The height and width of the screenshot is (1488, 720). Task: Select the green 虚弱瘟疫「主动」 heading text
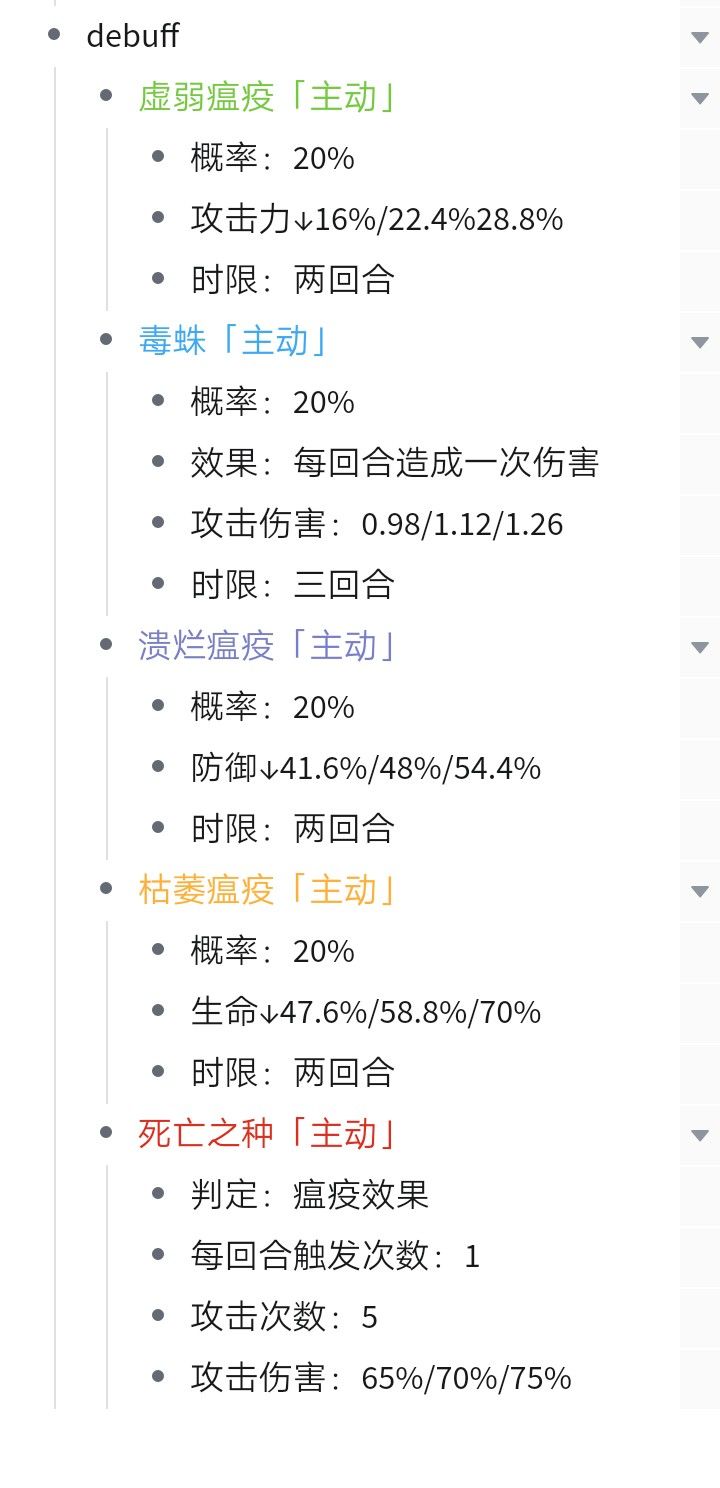click(x=268, y=98)
